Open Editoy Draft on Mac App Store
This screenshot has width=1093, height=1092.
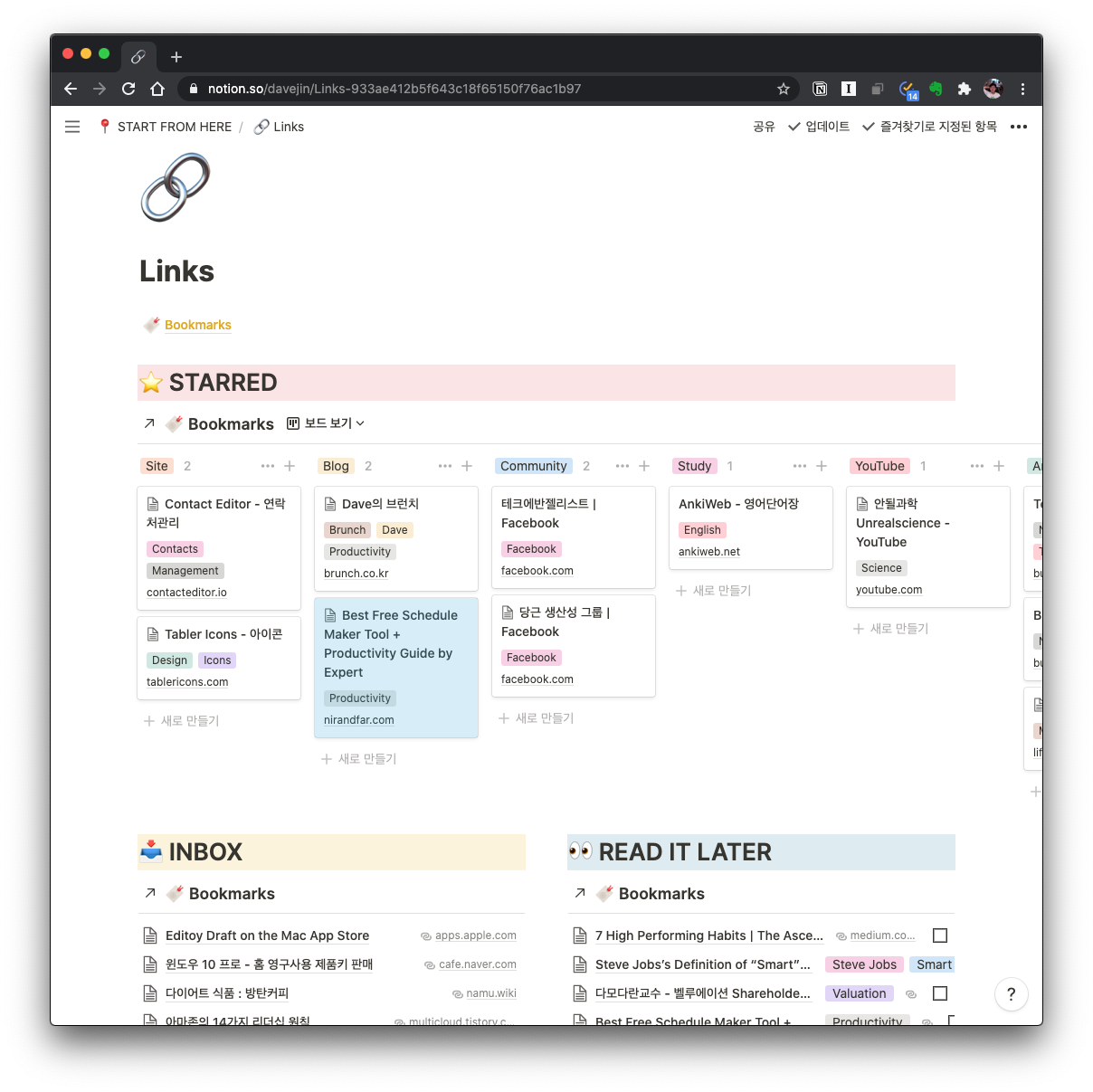coord(267,935)
